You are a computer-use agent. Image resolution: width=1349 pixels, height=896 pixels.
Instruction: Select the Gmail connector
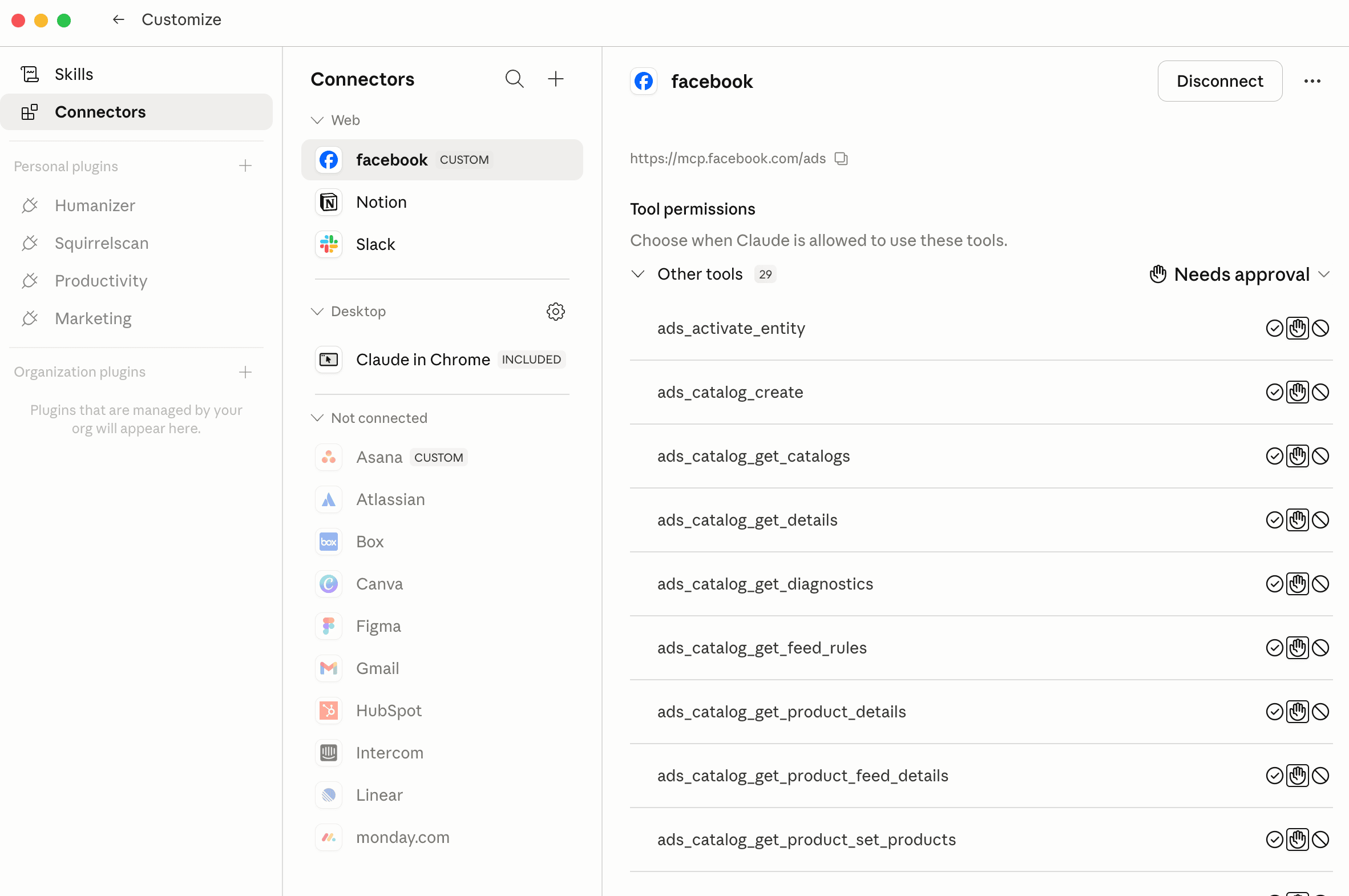[x=442, y=668]
